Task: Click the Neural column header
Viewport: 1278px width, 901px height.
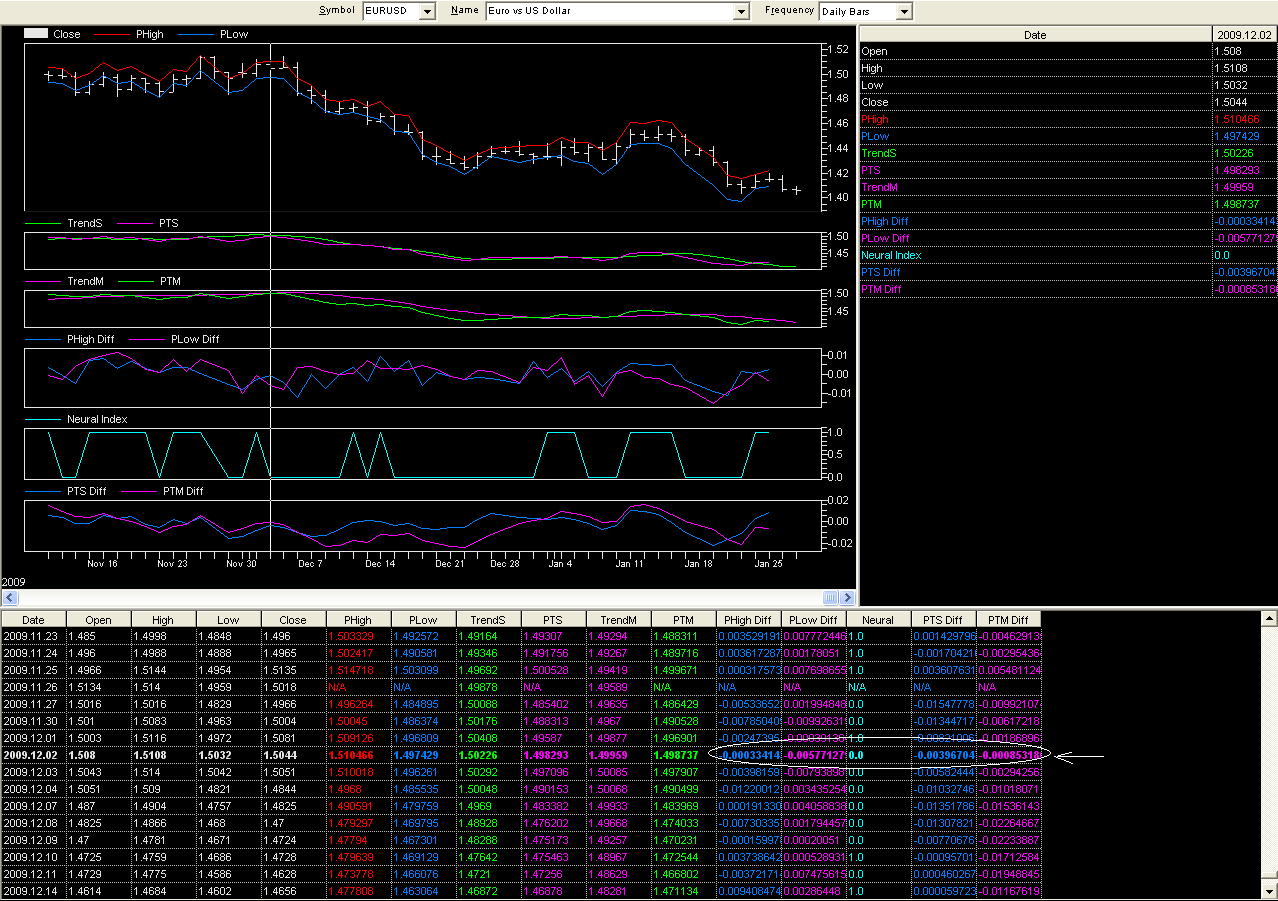Action: (x=878, y=620)
